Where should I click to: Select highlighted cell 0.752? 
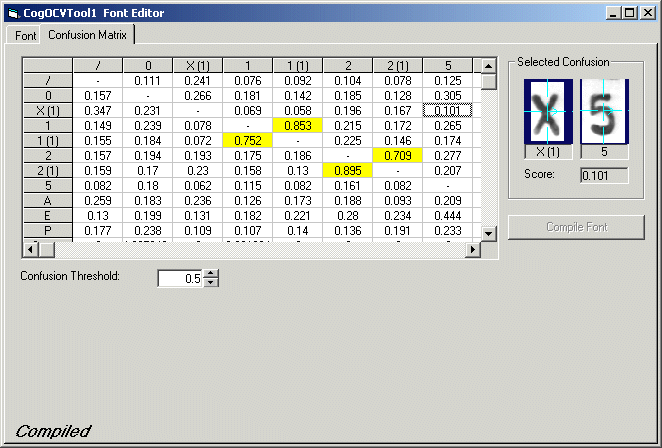click(x=248, y=141)
